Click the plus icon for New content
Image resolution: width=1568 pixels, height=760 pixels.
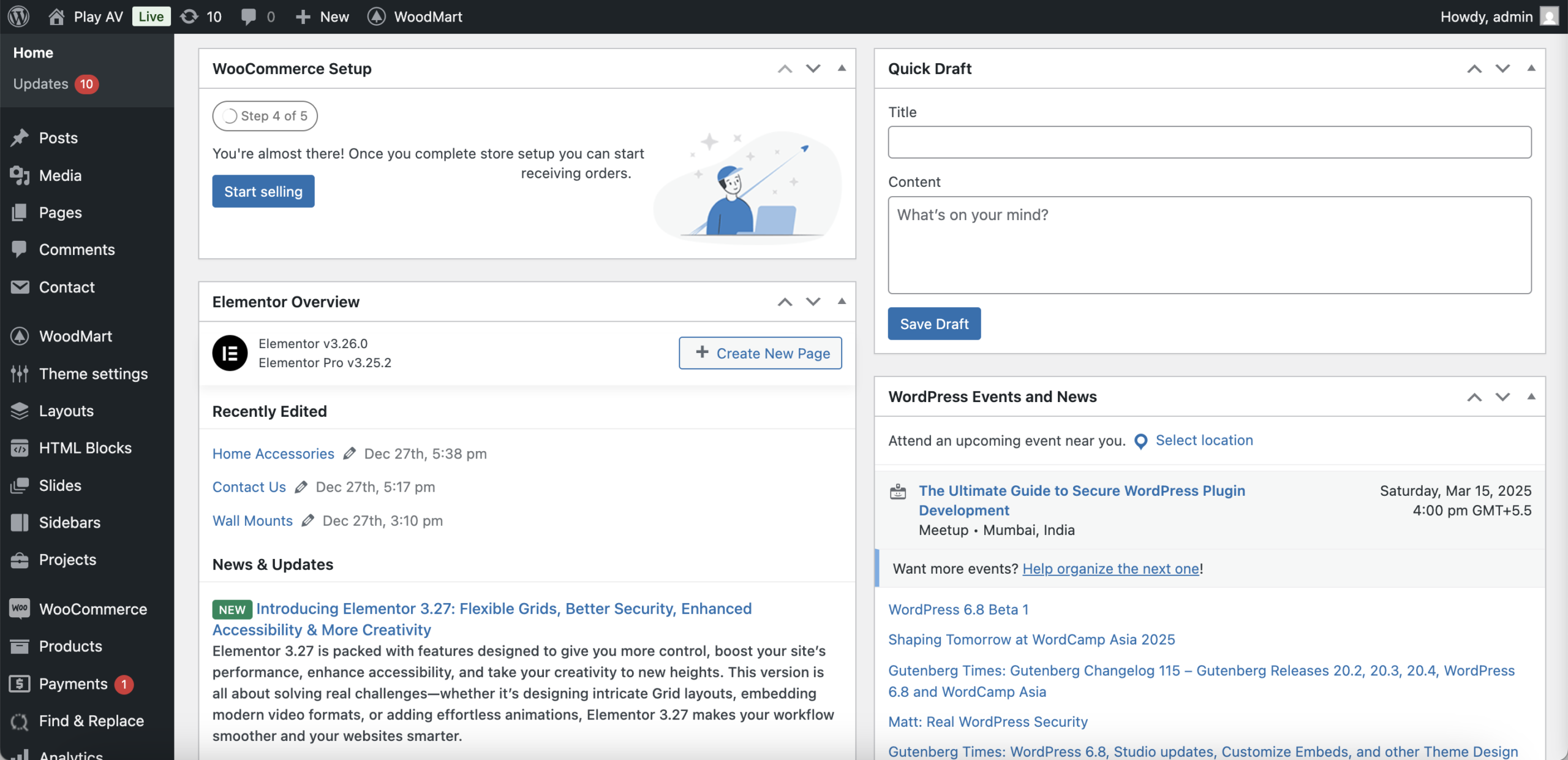303,17
